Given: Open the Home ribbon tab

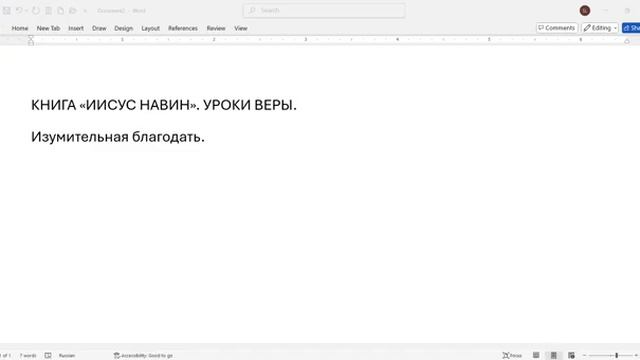Looking at the screenshot, I should point(20,28).
